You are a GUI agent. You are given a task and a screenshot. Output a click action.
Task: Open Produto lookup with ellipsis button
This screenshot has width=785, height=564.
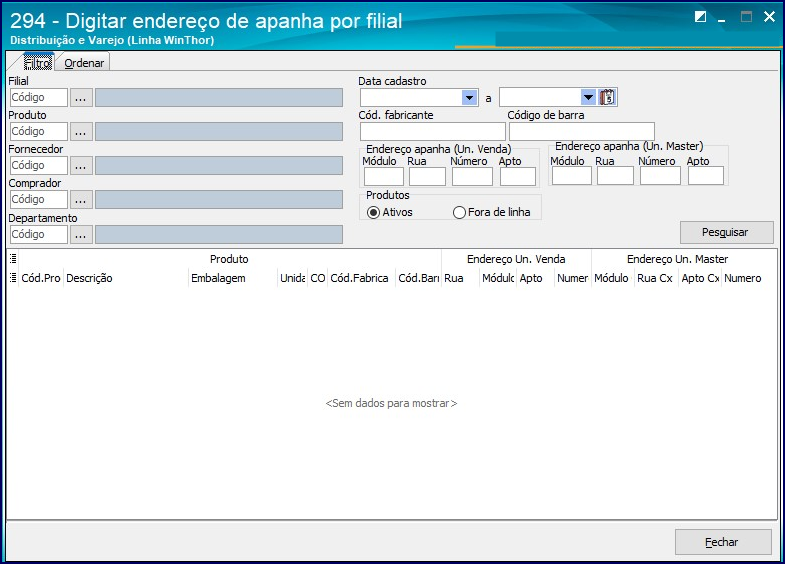(81, 132)
